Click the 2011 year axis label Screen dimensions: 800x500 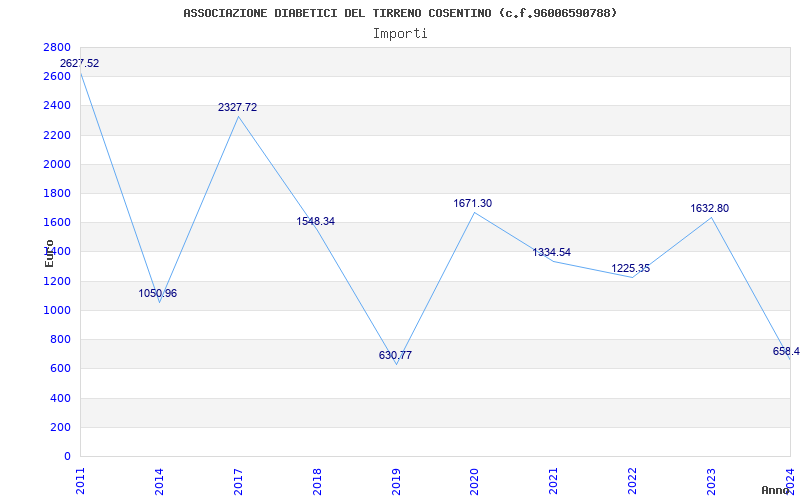[80, 481]
